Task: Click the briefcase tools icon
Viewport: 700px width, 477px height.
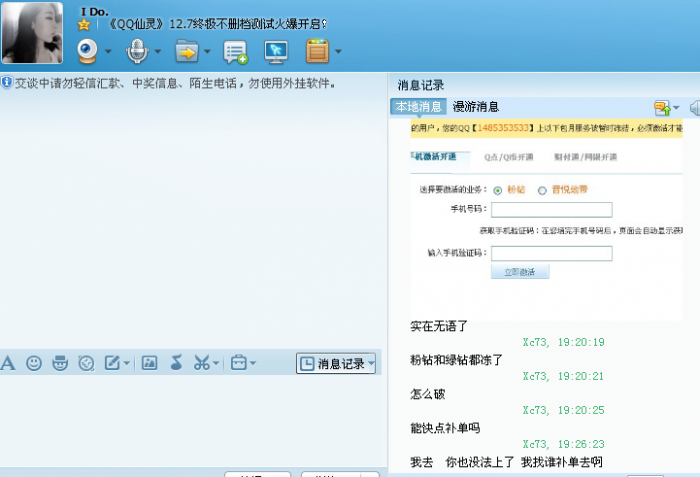Action: pos(238,362)
